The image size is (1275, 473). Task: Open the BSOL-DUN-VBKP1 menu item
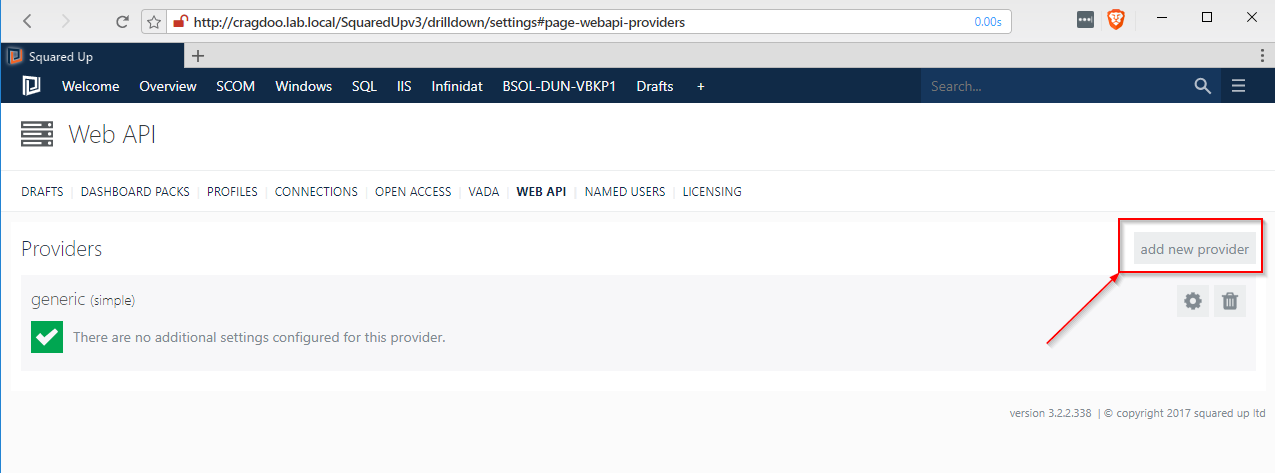coord(559,86)
